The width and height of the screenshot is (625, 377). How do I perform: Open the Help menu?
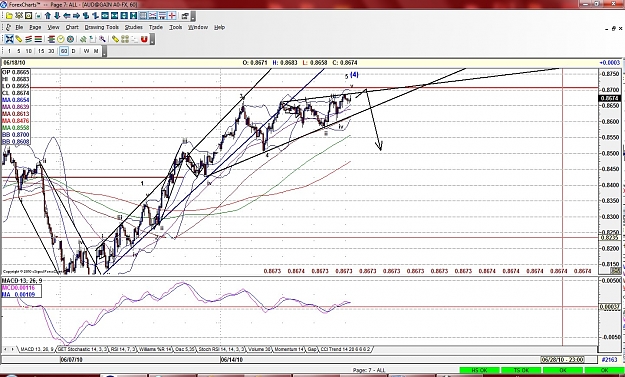click(220, 27)
